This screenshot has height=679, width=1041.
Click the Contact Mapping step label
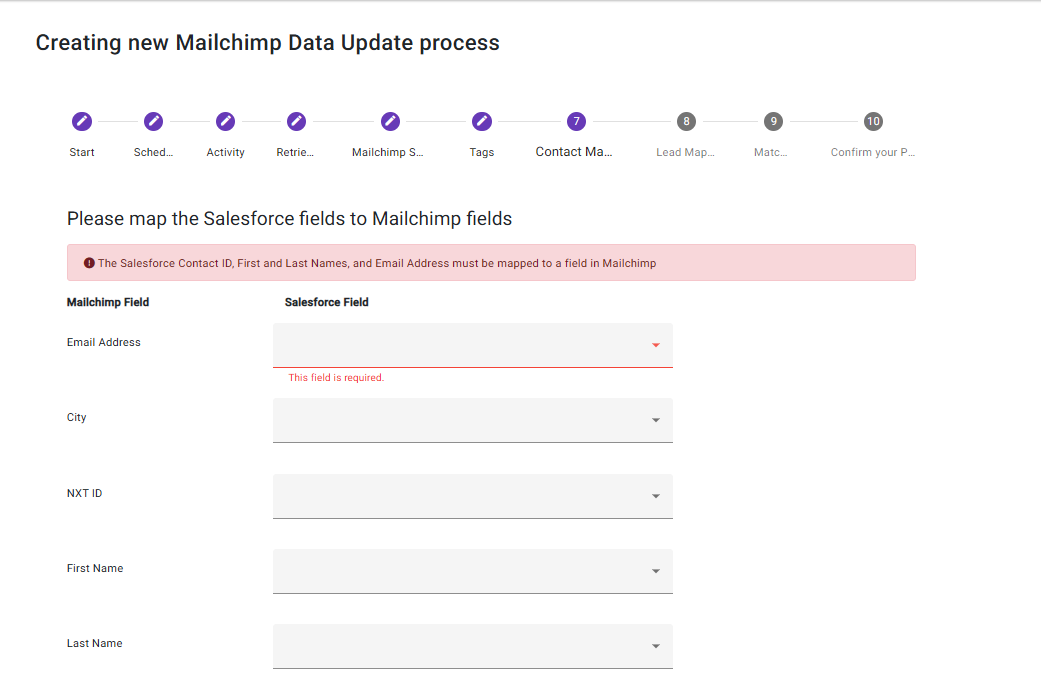[574, 152]
